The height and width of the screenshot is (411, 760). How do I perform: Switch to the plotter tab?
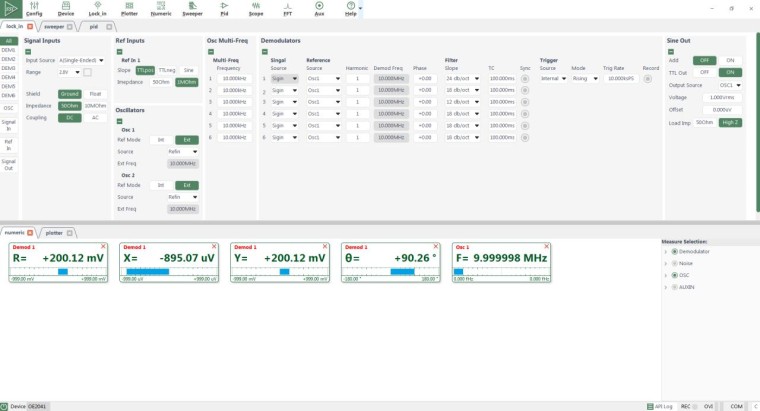coord(55,232)
